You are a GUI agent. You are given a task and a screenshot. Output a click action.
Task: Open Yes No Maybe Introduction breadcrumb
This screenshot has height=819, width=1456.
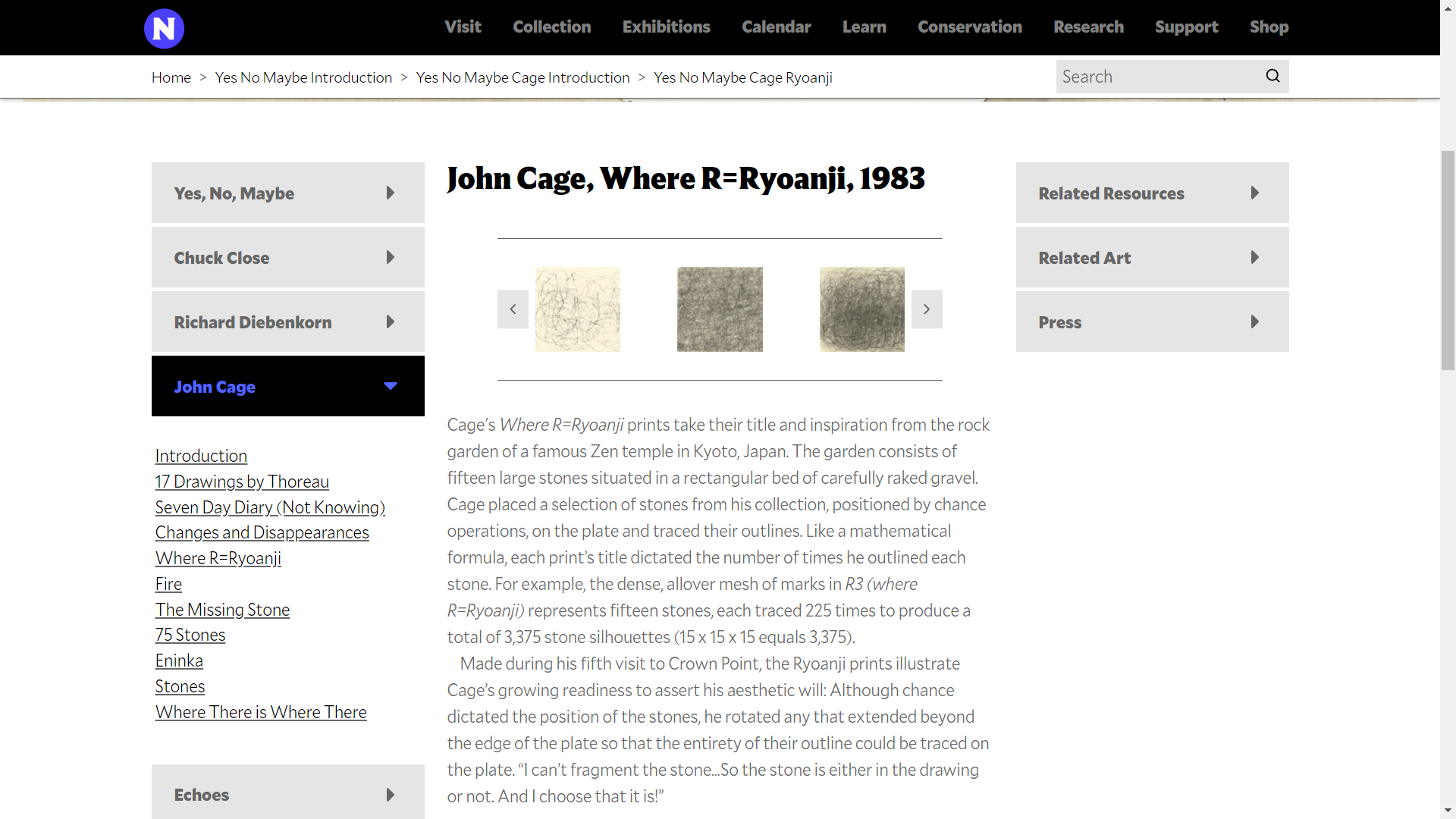click(303, 77)
